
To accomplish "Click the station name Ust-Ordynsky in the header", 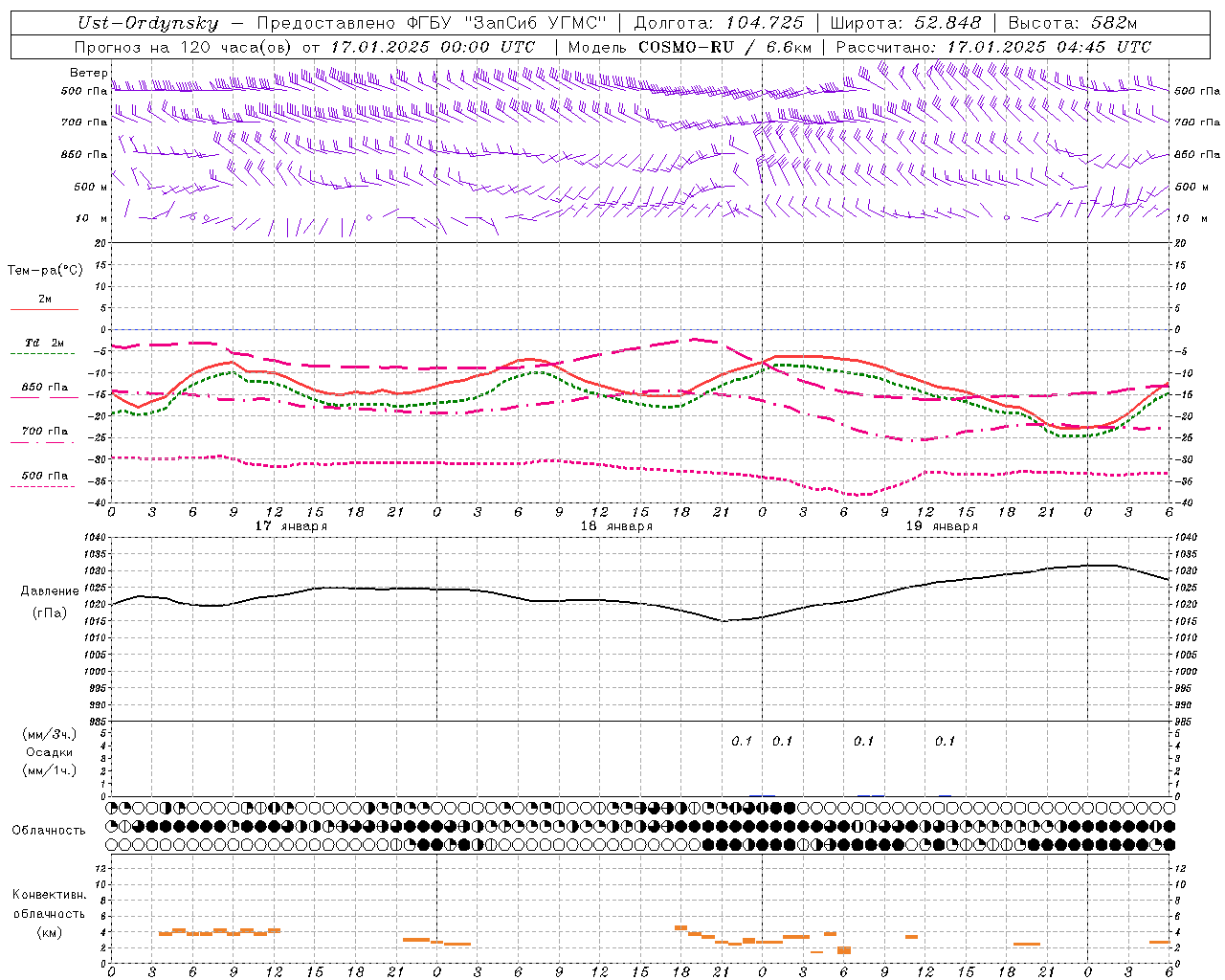I will click(x=148, y=23).
